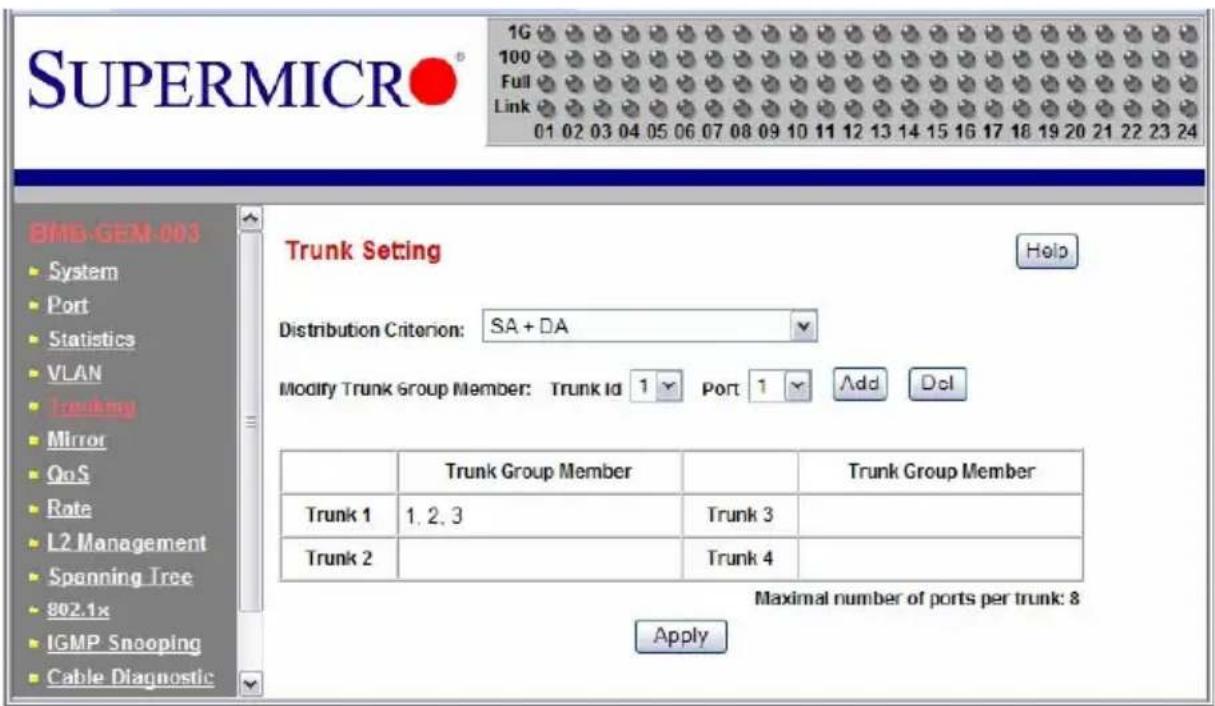Open the IGMP Snooping link

125,642
